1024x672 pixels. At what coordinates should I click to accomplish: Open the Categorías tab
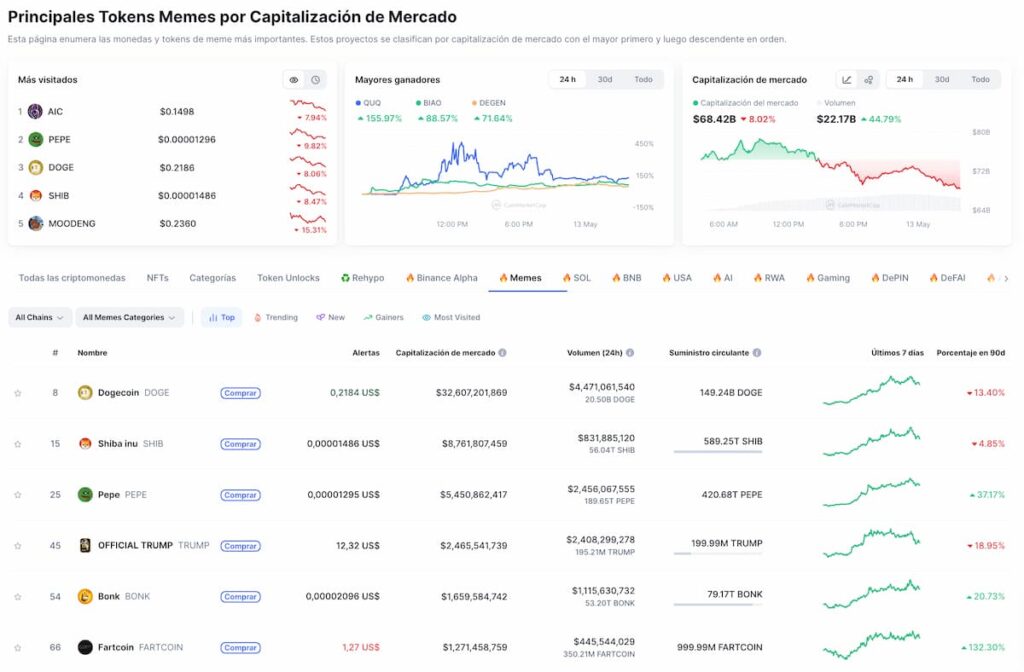pyautogui.click(x=212, y=278)
